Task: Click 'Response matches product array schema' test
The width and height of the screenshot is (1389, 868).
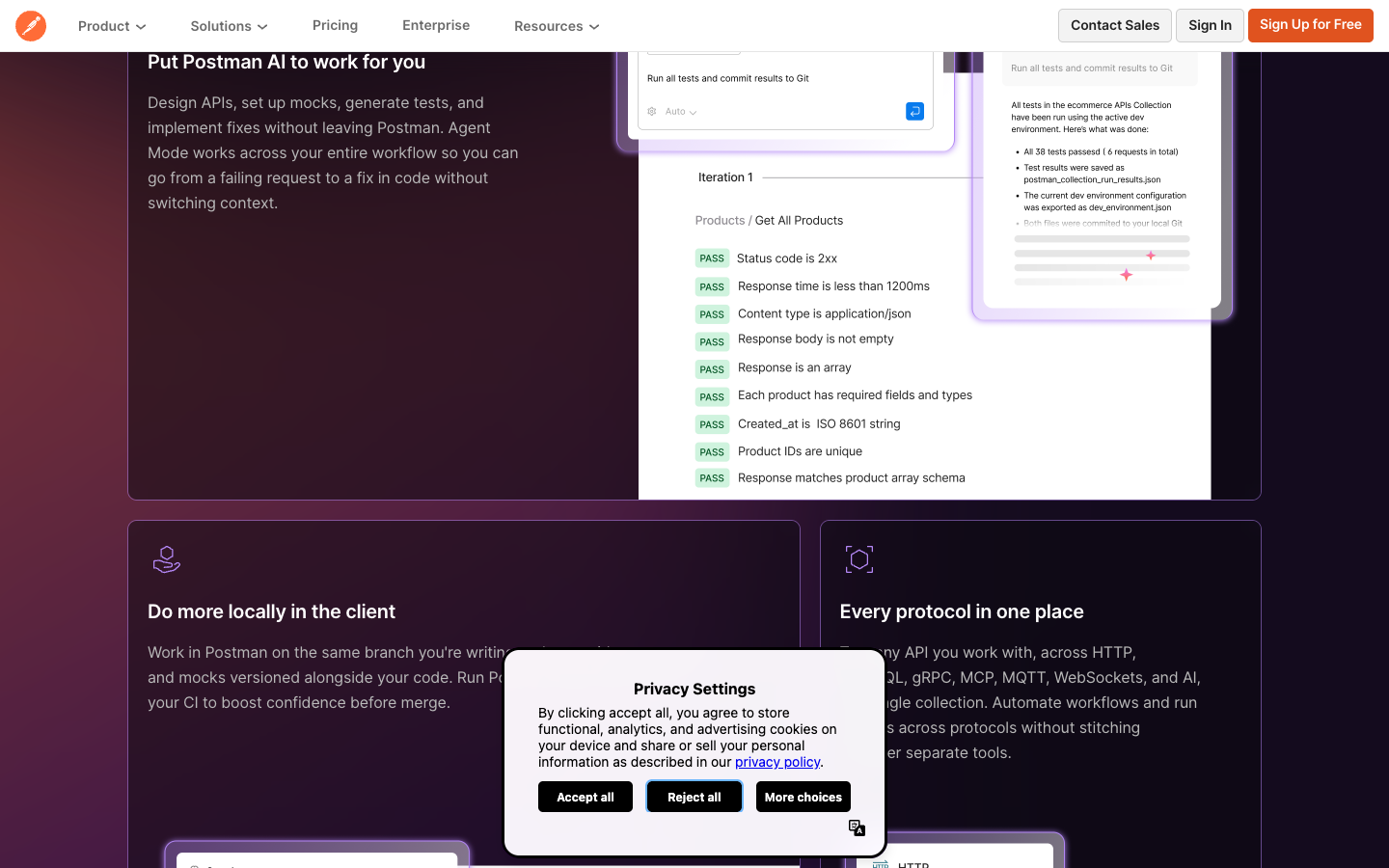Action: [852, 478]
